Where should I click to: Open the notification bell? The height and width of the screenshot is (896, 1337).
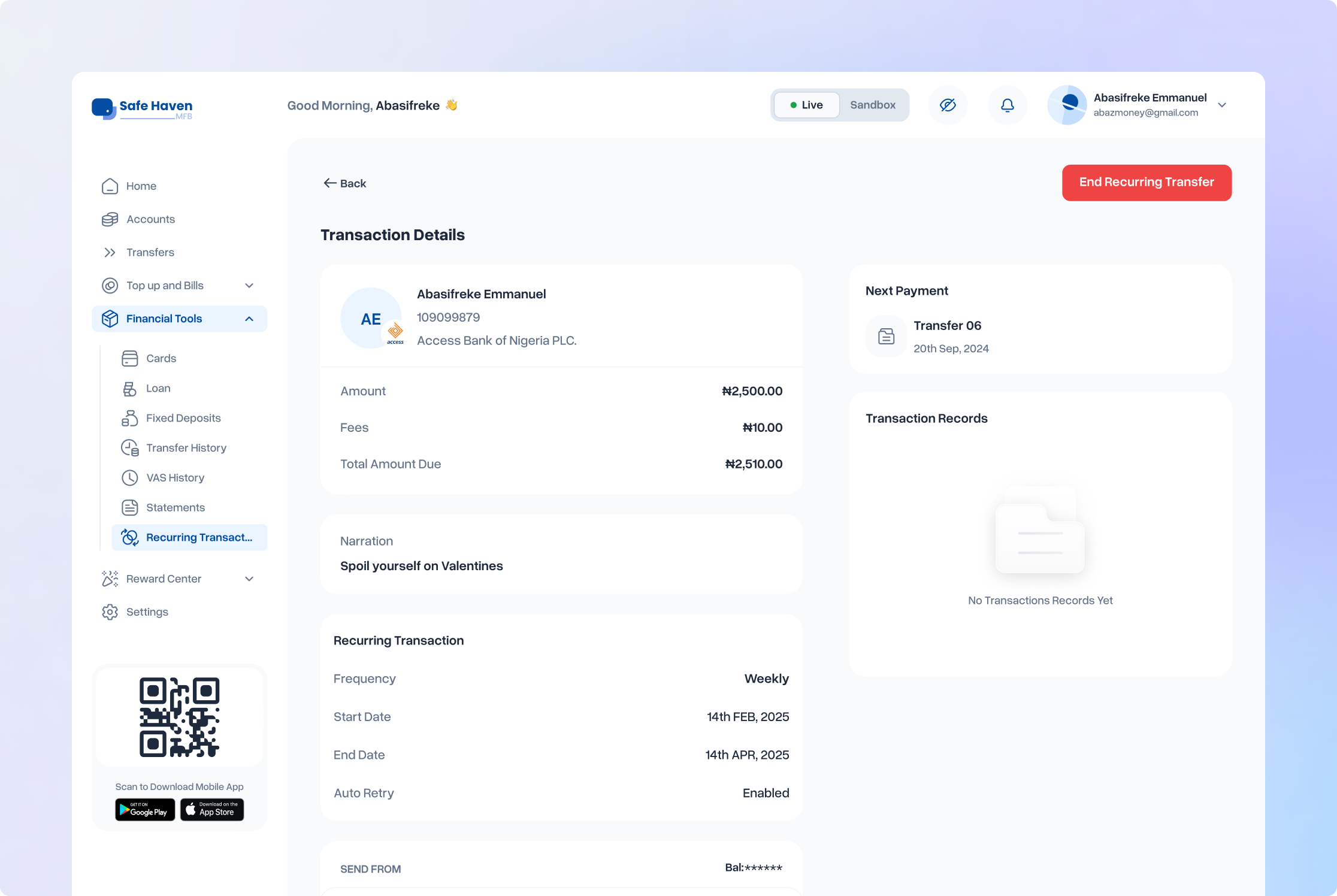click(1007, 105)
